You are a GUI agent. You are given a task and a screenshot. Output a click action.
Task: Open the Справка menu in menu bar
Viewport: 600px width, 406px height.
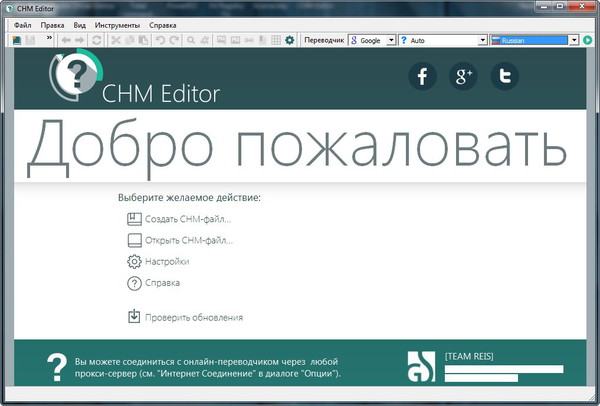162,23
